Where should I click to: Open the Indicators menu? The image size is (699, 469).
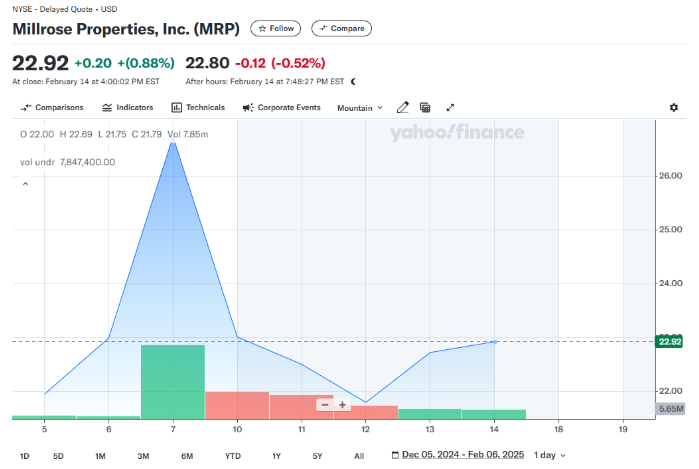pos(127,107)
